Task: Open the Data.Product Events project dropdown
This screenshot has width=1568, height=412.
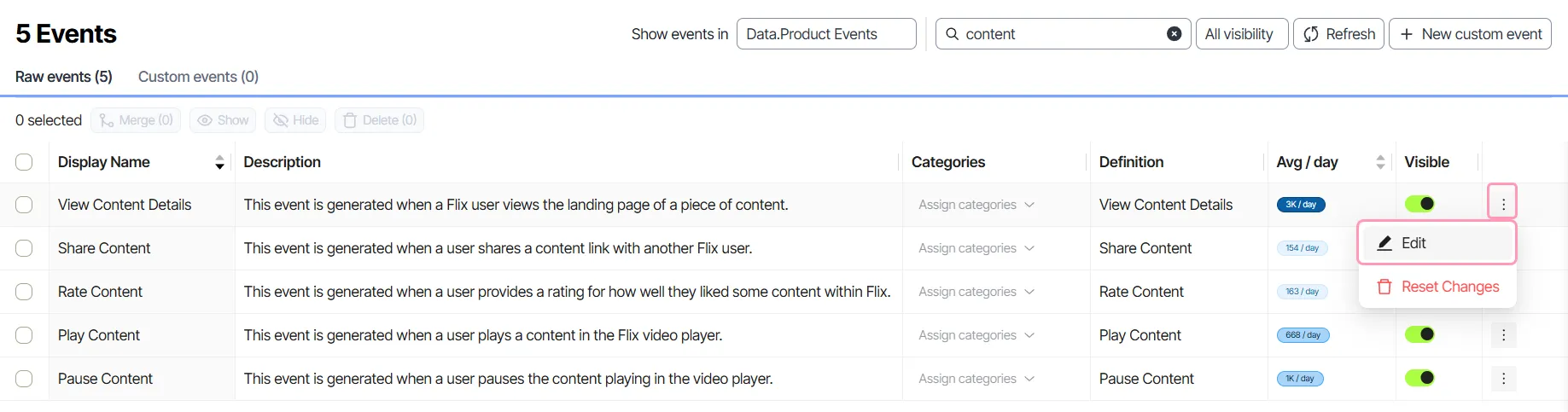Action: click(x=826, y=34)
